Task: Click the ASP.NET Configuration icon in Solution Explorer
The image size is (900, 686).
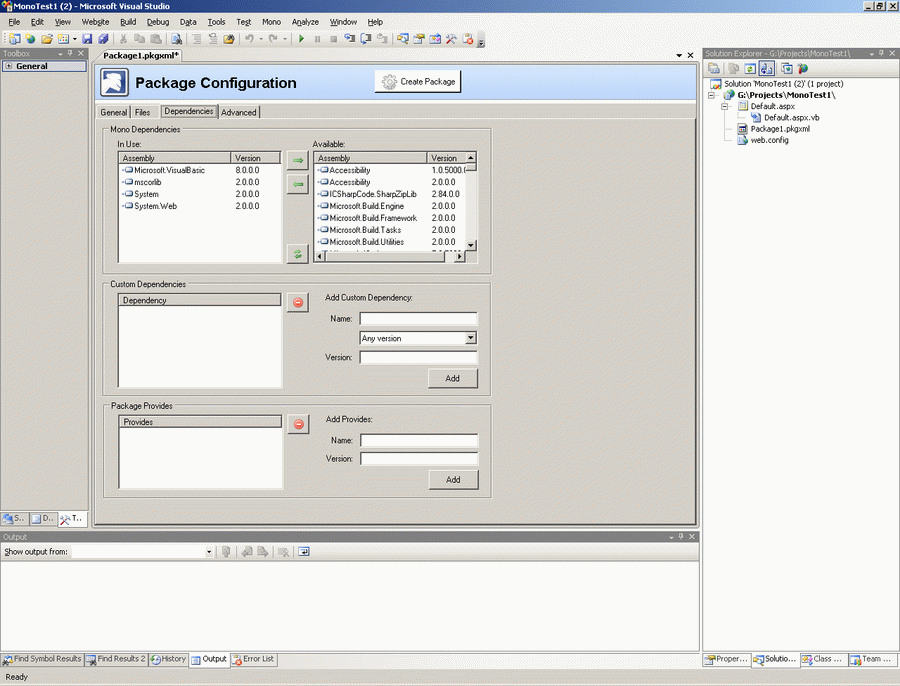Action: pyautogui.click(x=802, y=68)
